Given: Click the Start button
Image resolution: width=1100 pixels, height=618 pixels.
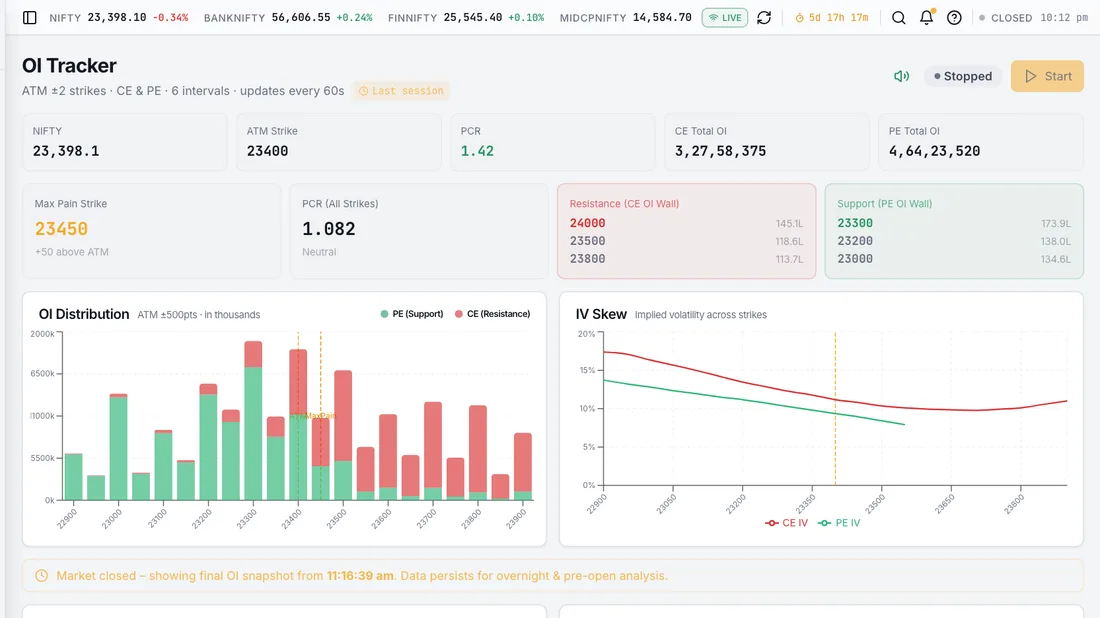Looking at the screenshot, I should point(1047,76).
